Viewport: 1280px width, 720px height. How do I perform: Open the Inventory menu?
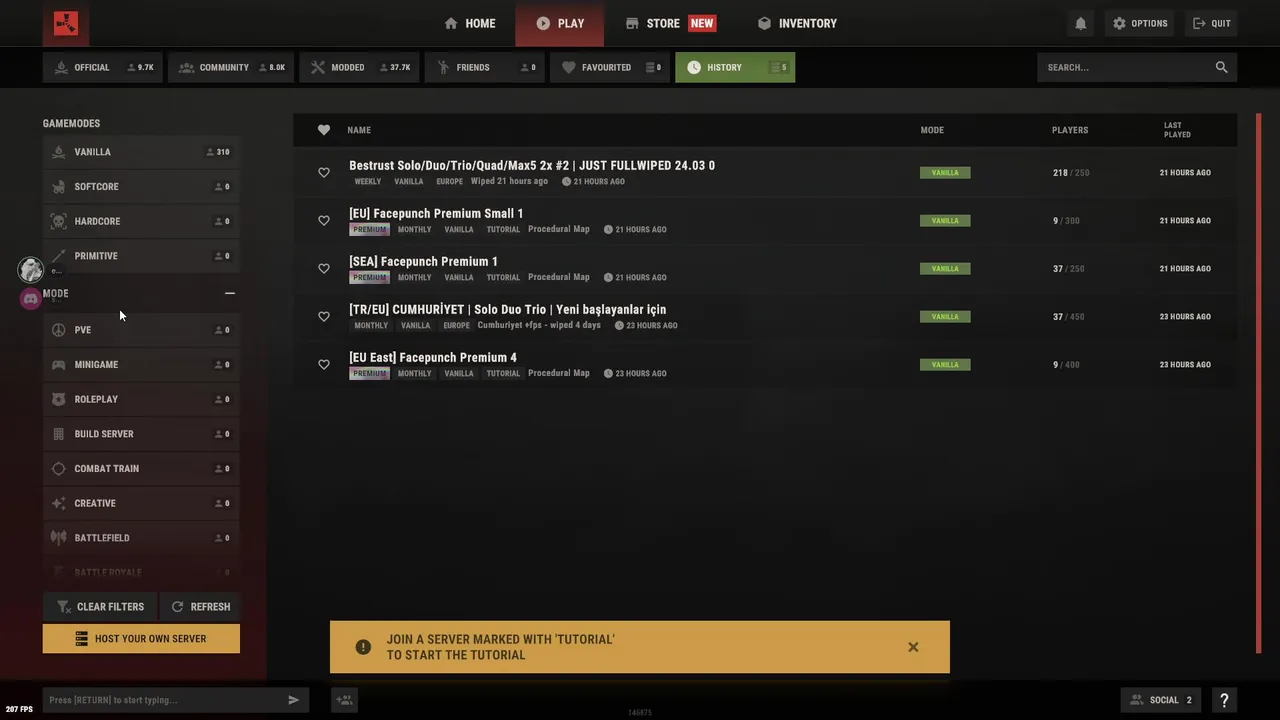[797, 23]
